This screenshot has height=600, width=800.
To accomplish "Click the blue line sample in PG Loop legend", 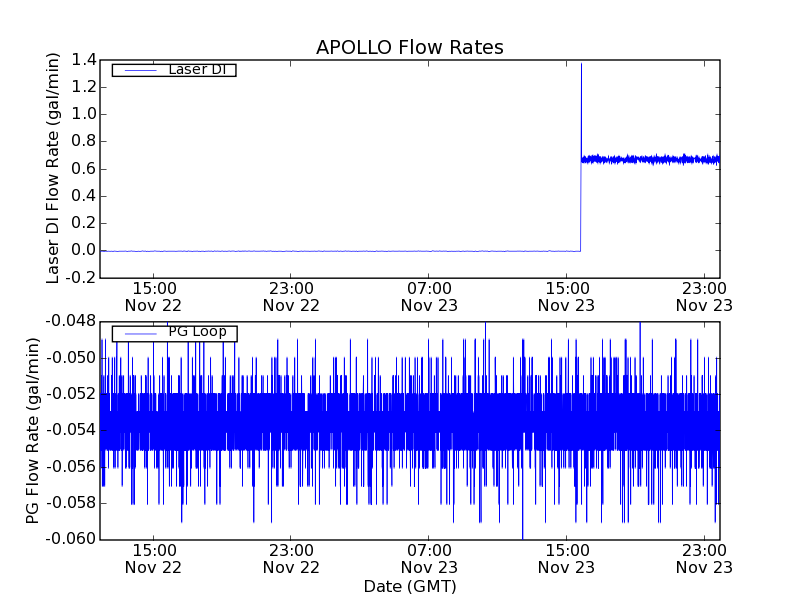I will coord(138,333).
